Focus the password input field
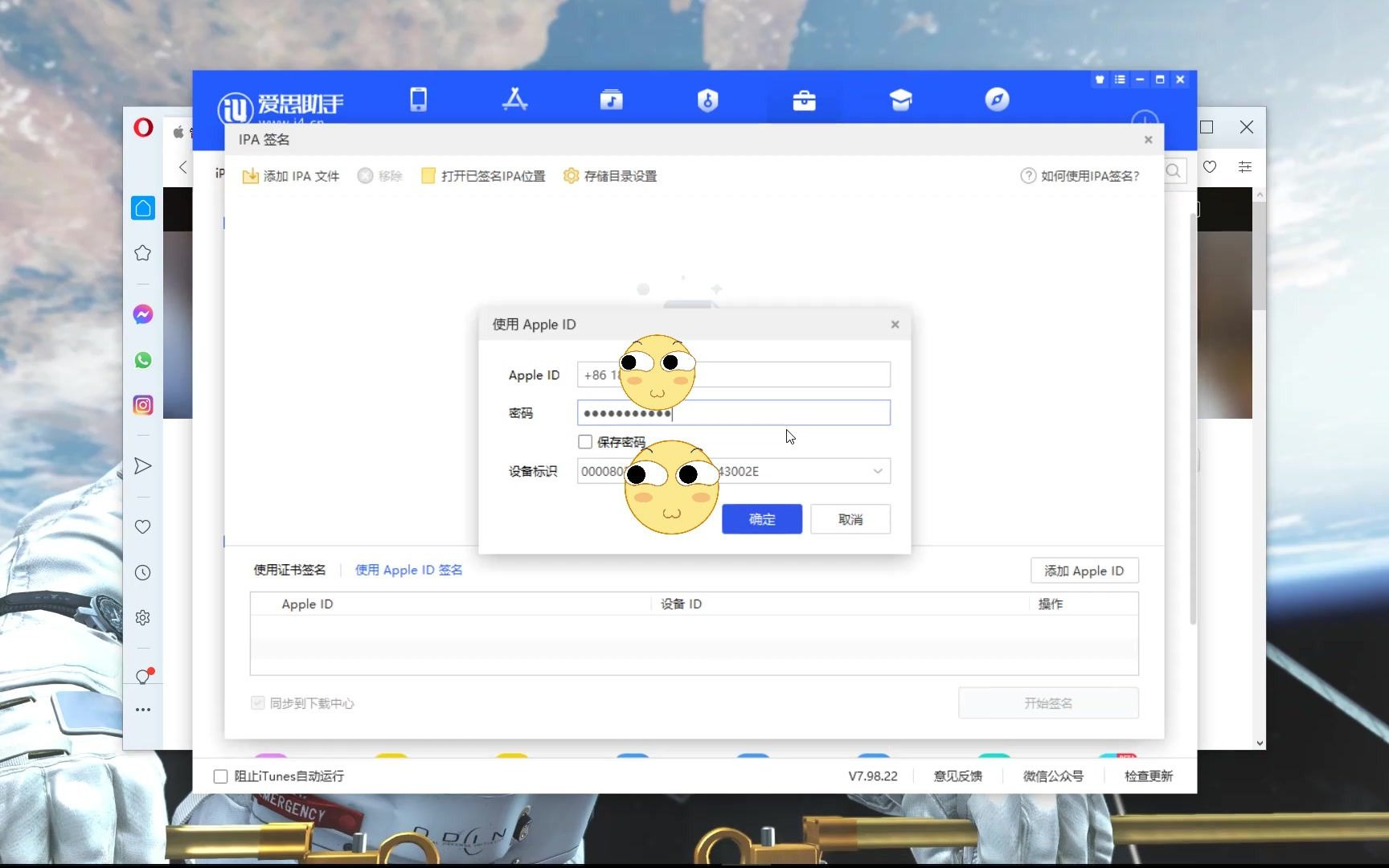Image resolution: width=1389 pixels, height=868 pixels. click(x=733, y=413)
